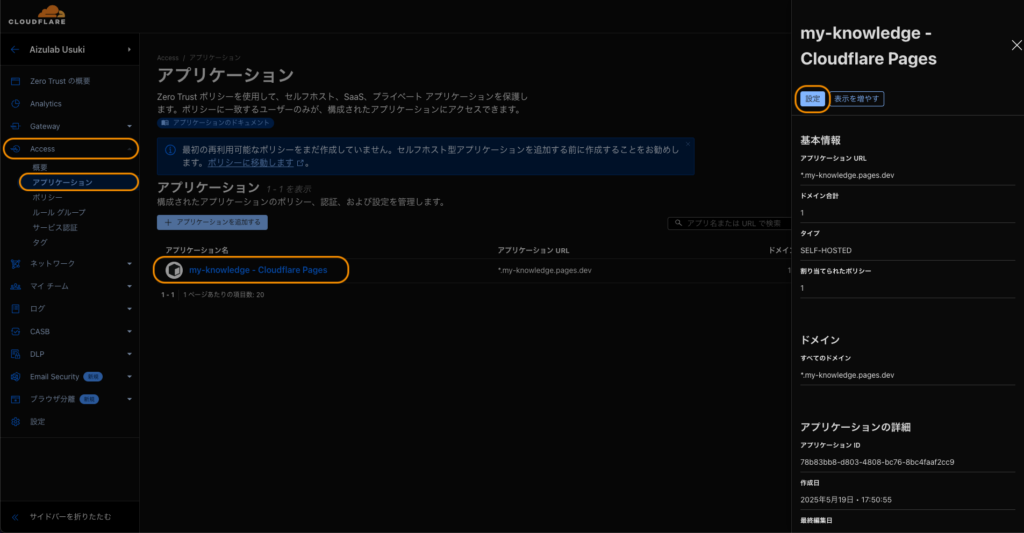The image size is (1024, 533).
Task: Expand the ログ menu chevron
Action: (129, 309)
